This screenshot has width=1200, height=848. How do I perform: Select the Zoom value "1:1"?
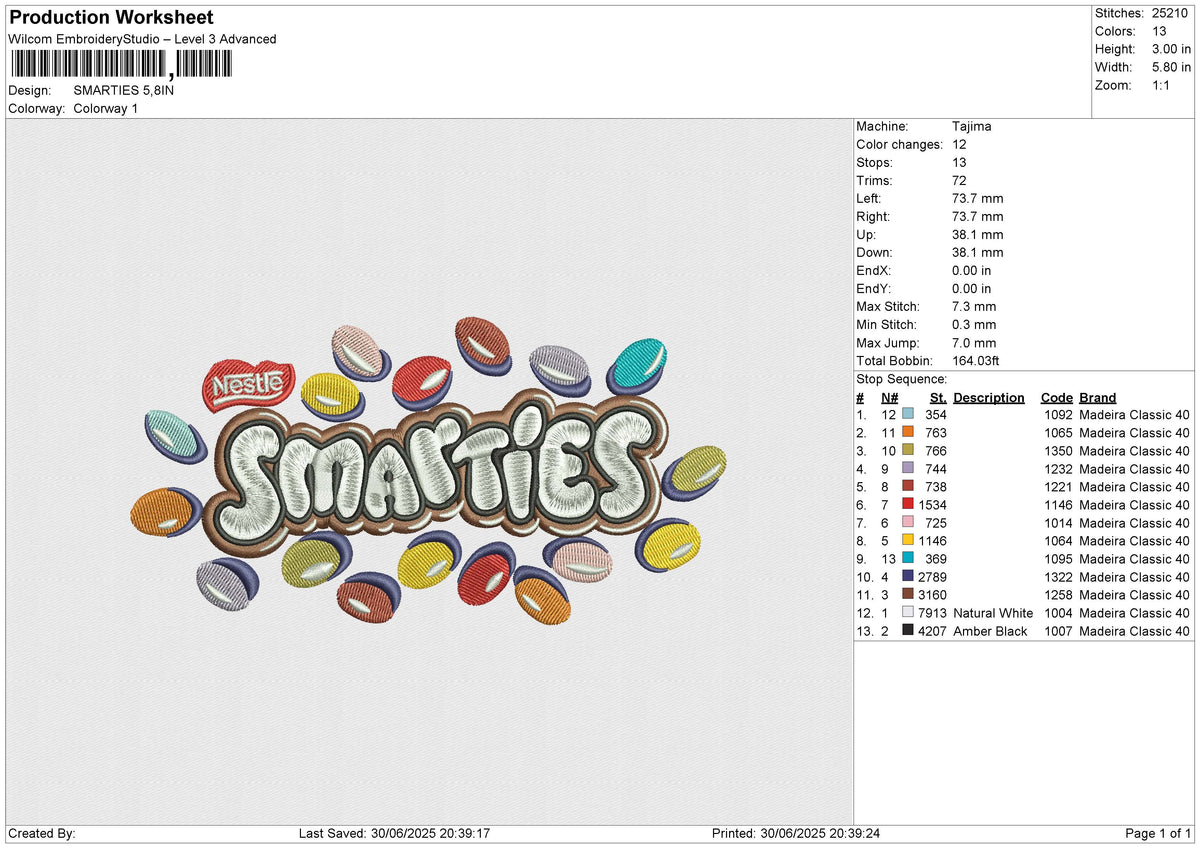click(1162, 85)
